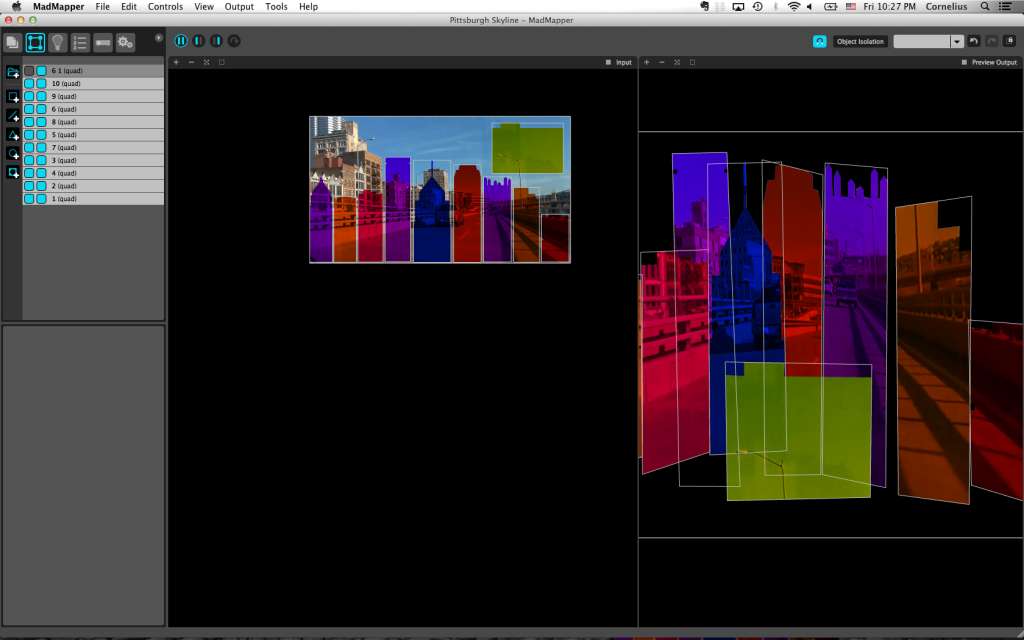This screenshot has width=1024, height=640.
Task: Add a triangle surface using the triangle-plus icon
Action: click(x=12, y=134)
